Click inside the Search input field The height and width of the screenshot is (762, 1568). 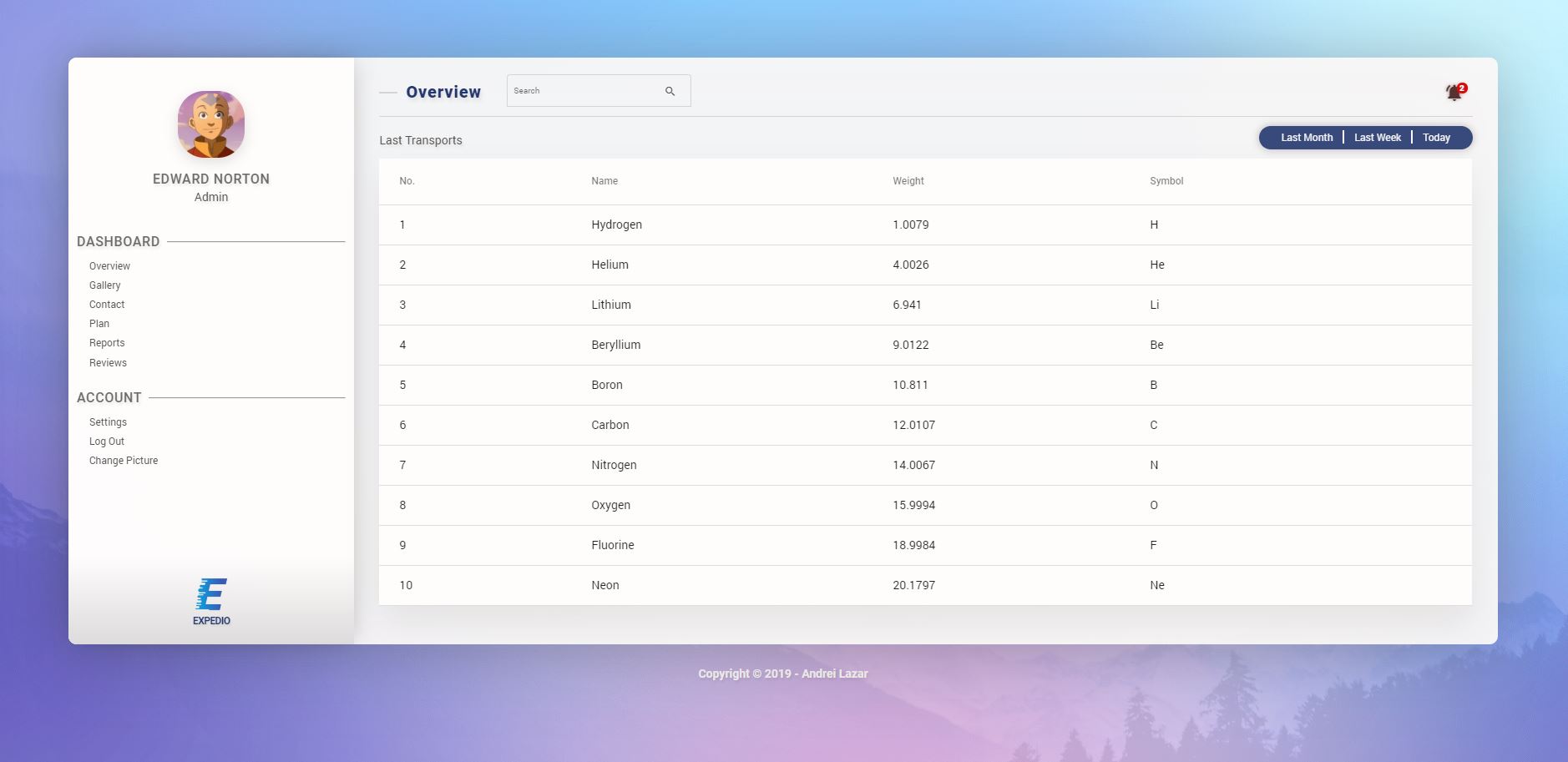click(x=584, y=90)
